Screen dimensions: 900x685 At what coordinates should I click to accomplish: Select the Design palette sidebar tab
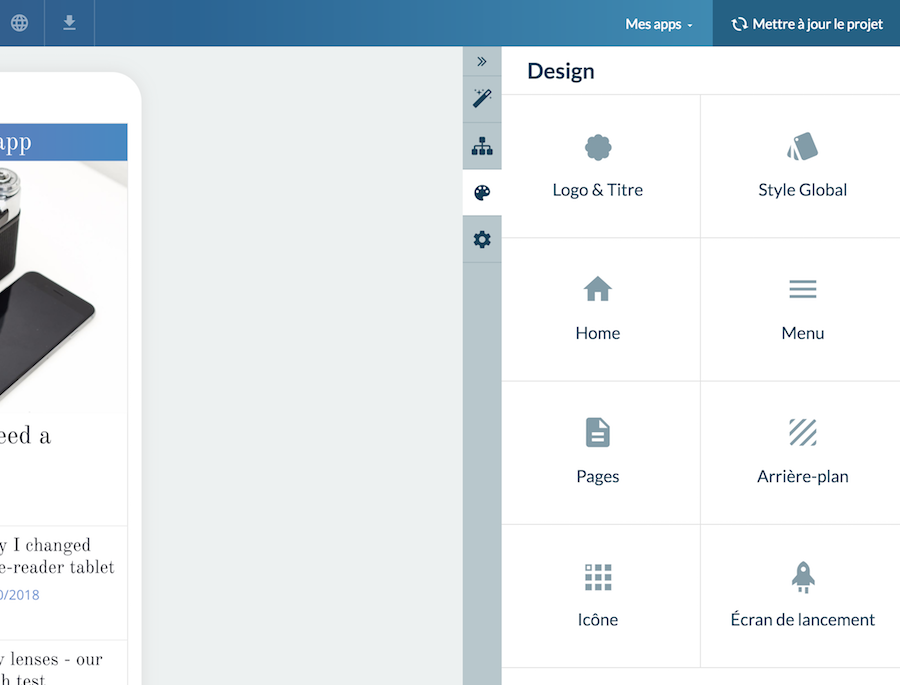pyautogui.click(x=482, y=193)
